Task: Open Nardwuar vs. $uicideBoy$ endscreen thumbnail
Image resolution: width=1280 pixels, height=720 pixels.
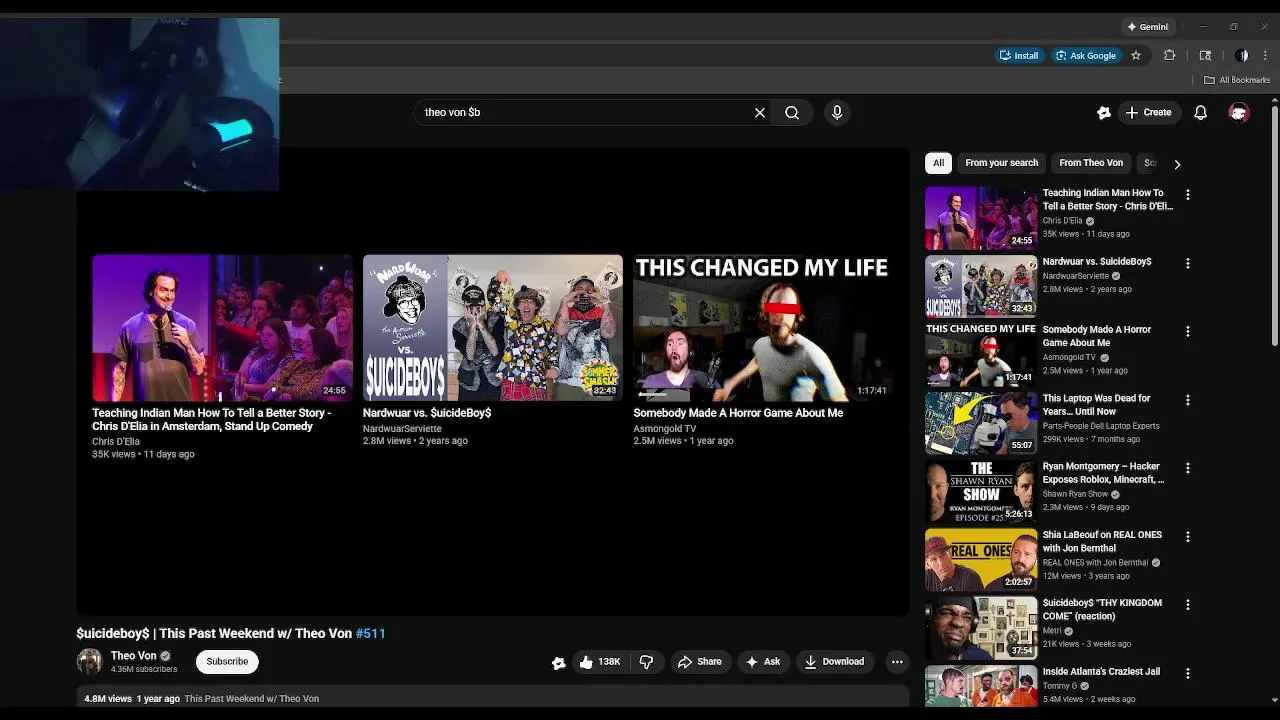Action: pyautogui.click(x=493, y=328)
